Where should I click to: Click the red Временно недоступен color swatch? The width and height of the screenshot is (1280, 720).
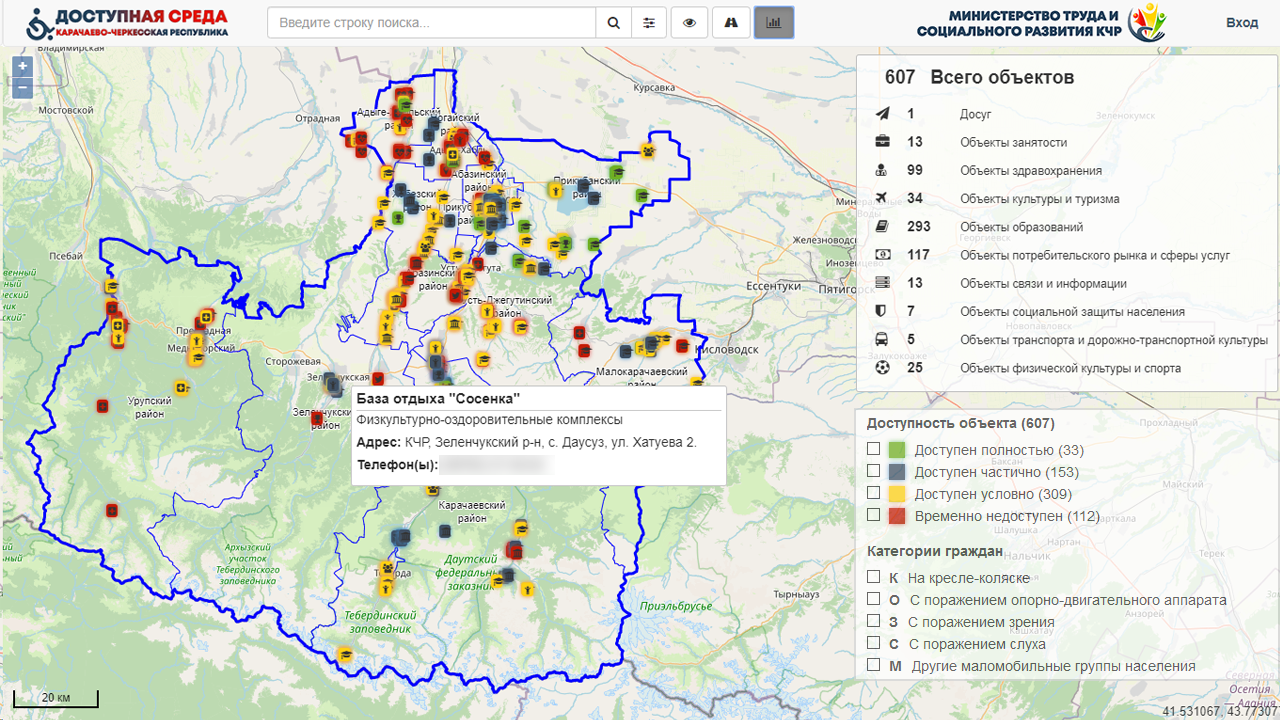click(897, 516)
